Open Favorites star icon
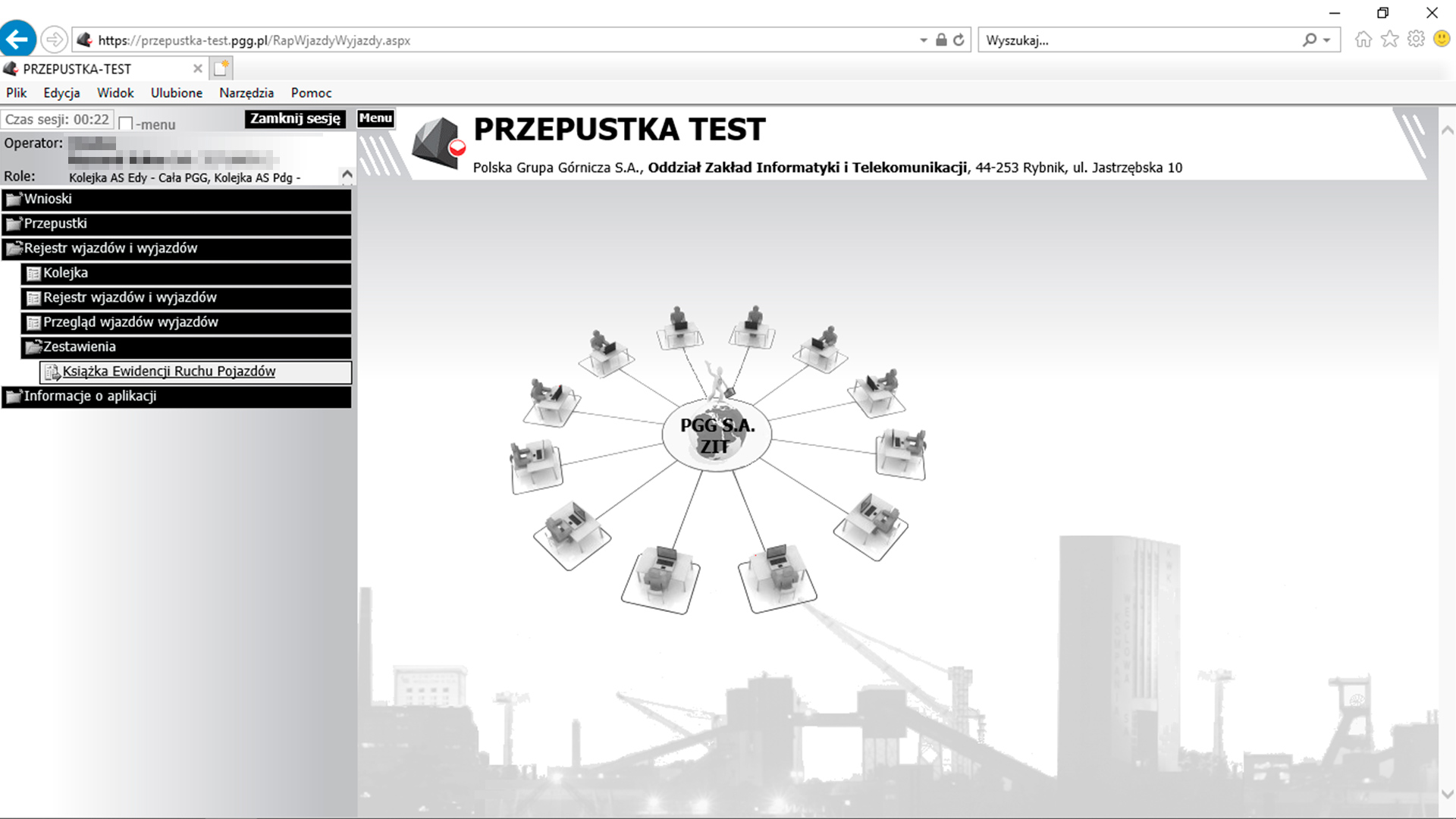The height and width of the screenshot is (819, 1456). pos(1389,39)
